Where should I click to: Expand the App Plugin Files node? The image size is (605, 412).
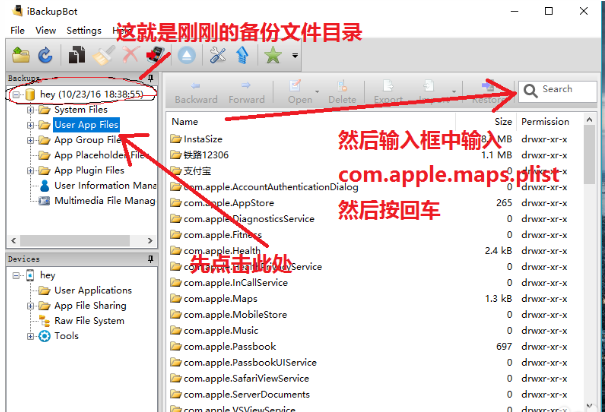point(30,171)
